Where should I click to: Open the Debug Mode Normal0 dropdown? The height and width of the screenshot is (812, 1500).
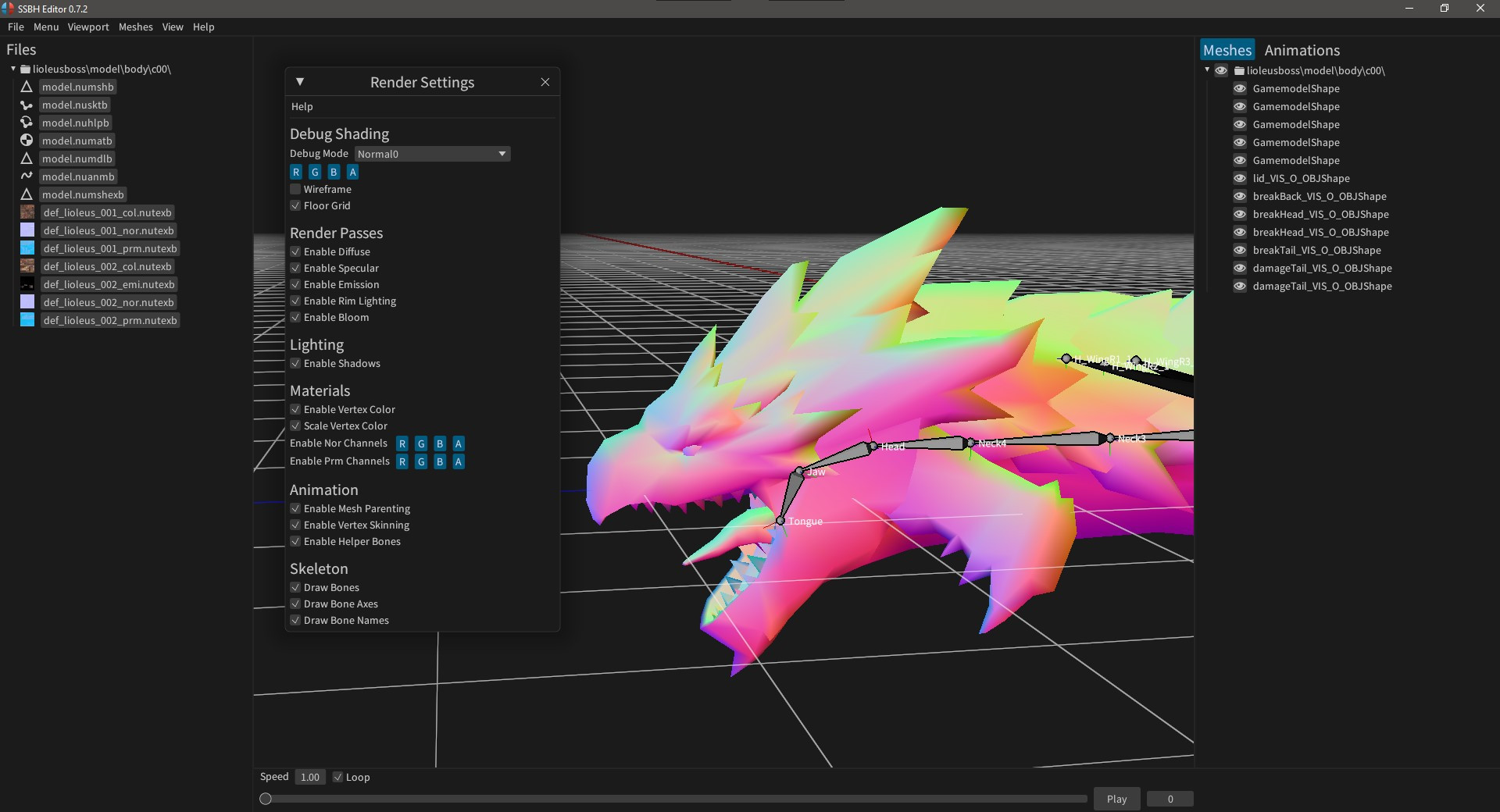click(431, 154)
